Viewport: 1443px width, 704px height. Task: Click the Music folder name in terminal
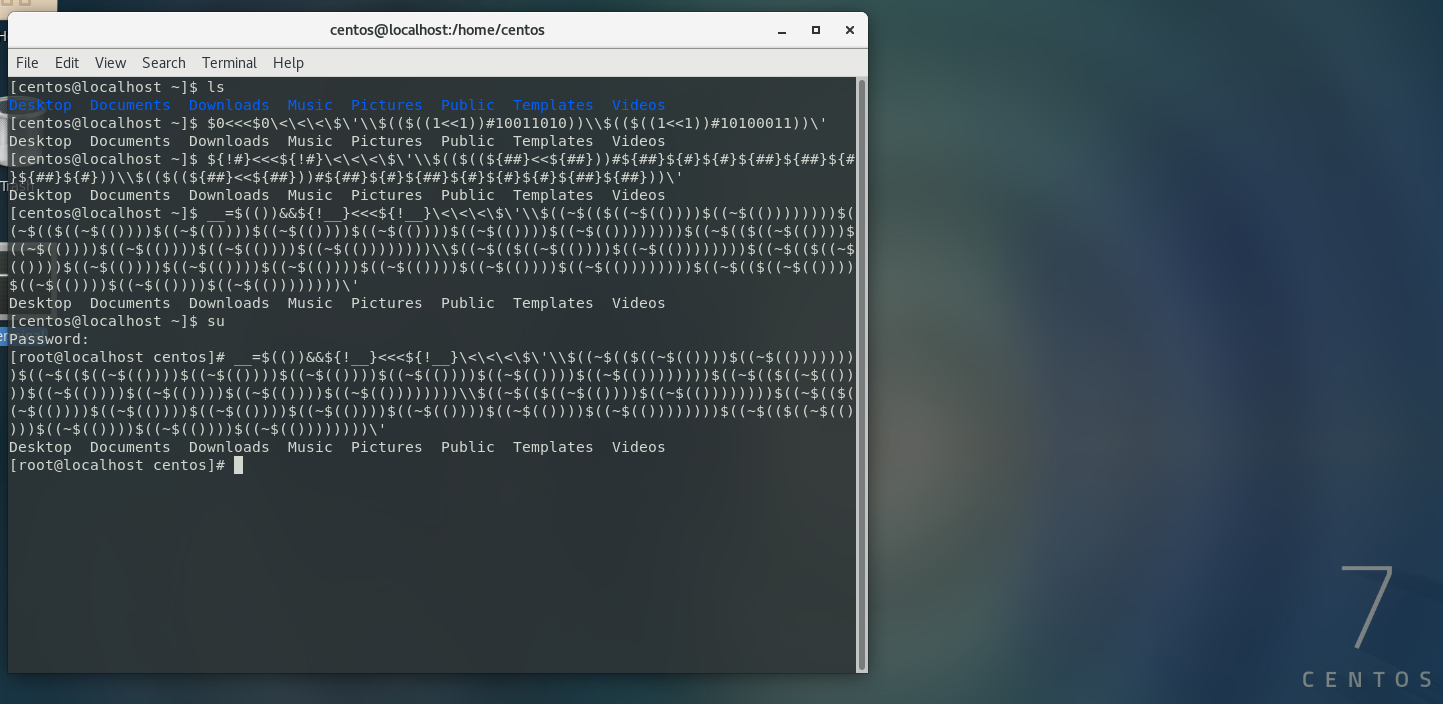(x=310, y=104)
